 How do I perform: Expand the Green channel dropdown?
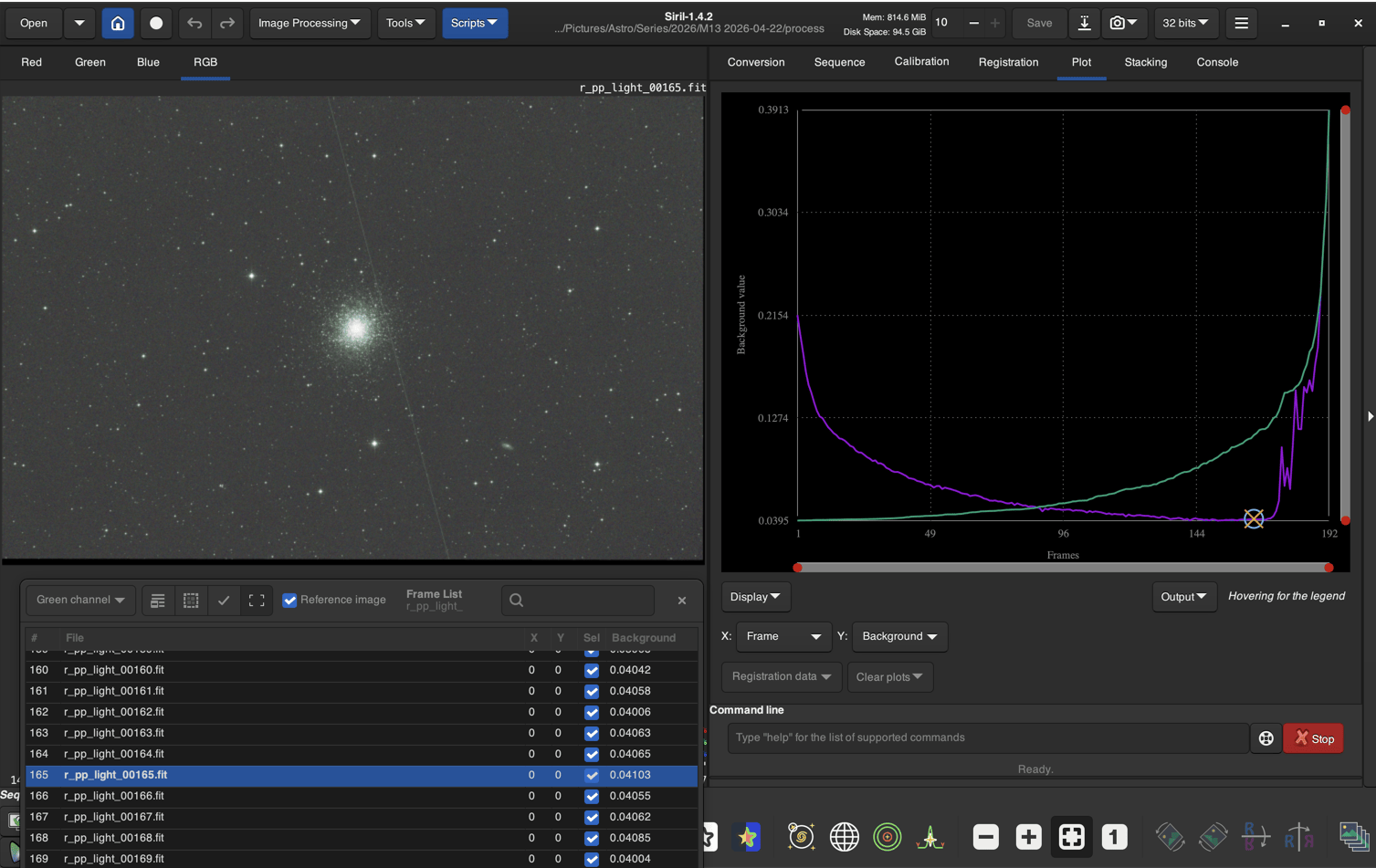pyautogui.click(x=80, y=600)
